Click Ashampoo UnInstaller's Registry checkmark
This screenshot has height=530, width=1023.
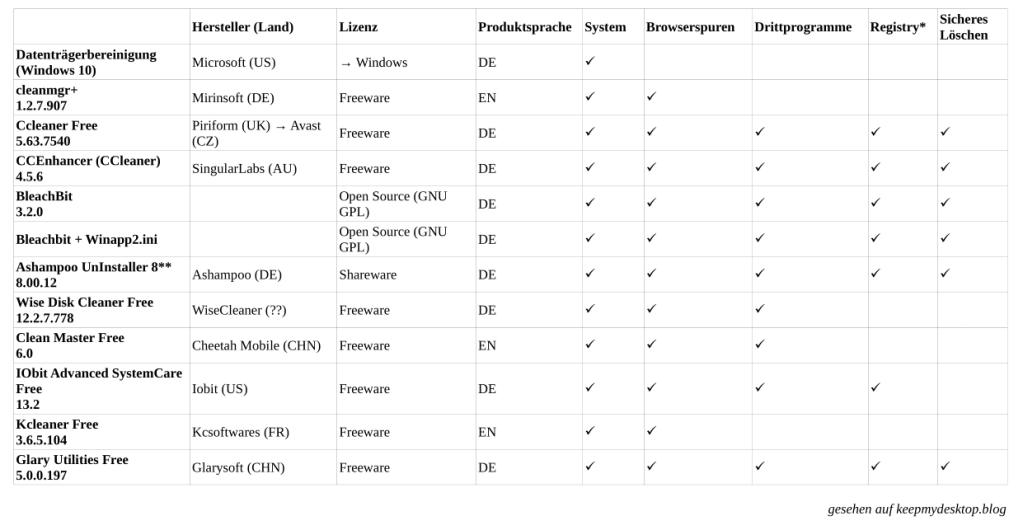point(876,273)
